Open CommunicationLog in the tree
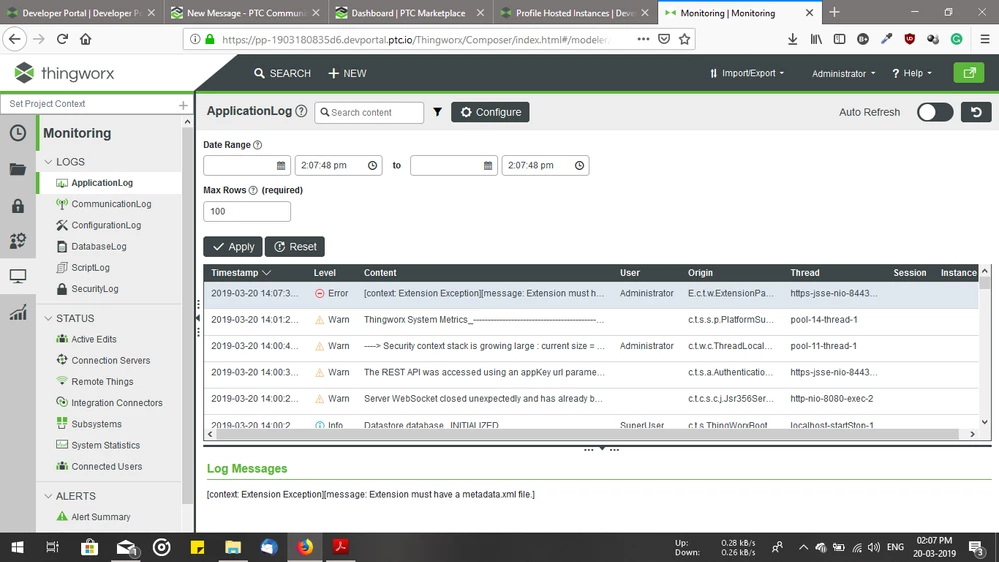This screenshot has height=562, width=999. pos(111,204)
